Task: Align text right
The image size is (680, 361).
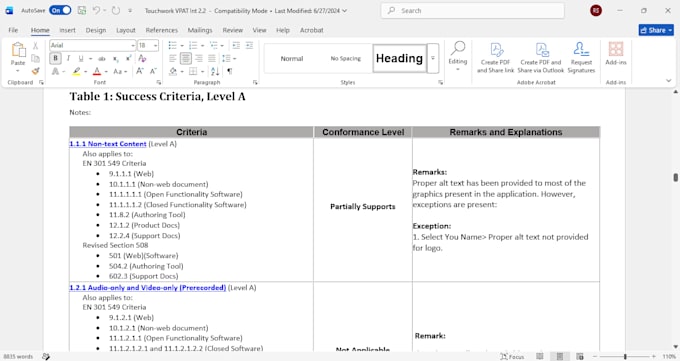Action: [199, 58]
